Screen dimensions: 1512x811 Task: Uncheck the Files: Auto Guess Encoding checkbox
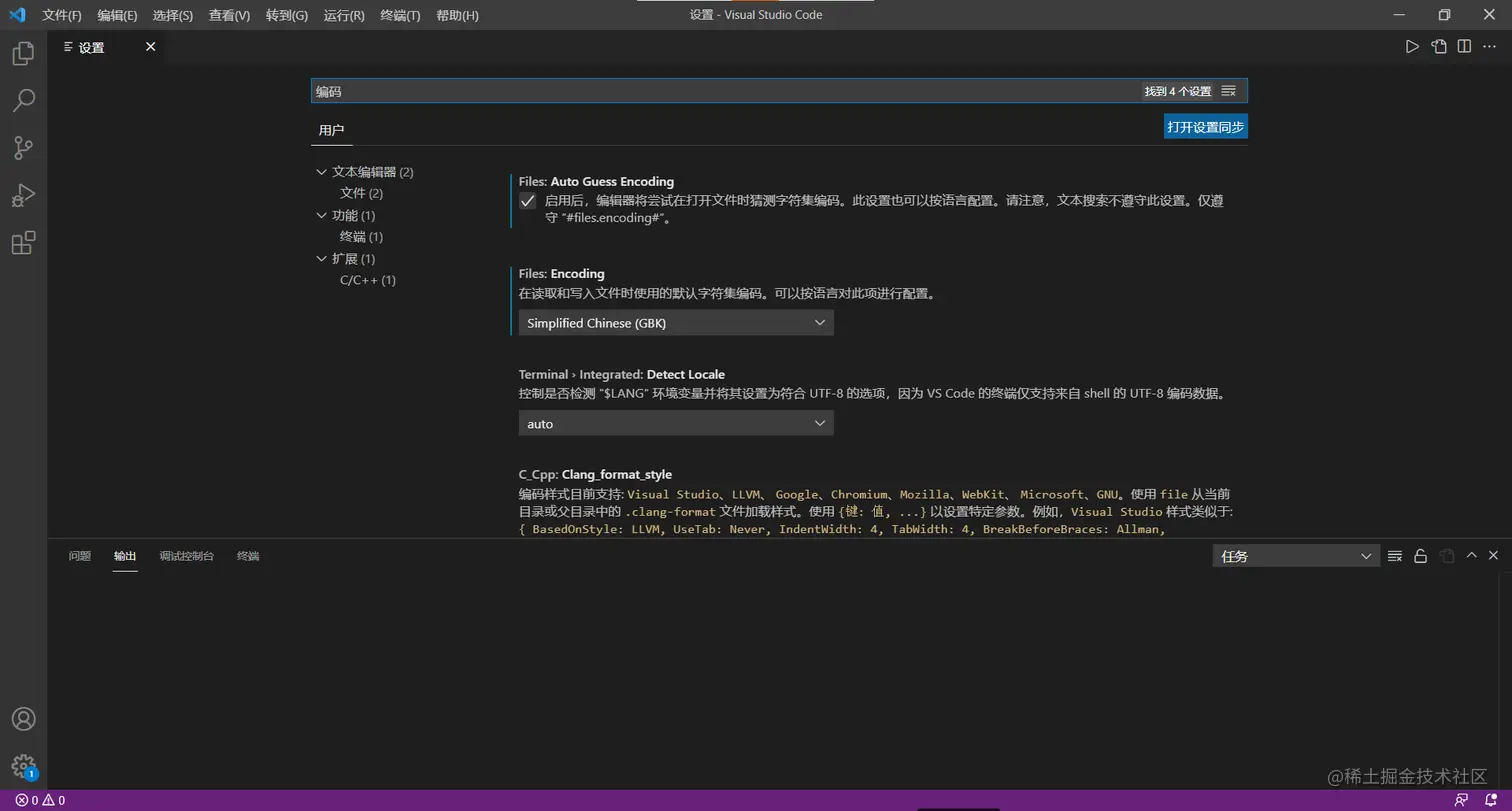527,201
